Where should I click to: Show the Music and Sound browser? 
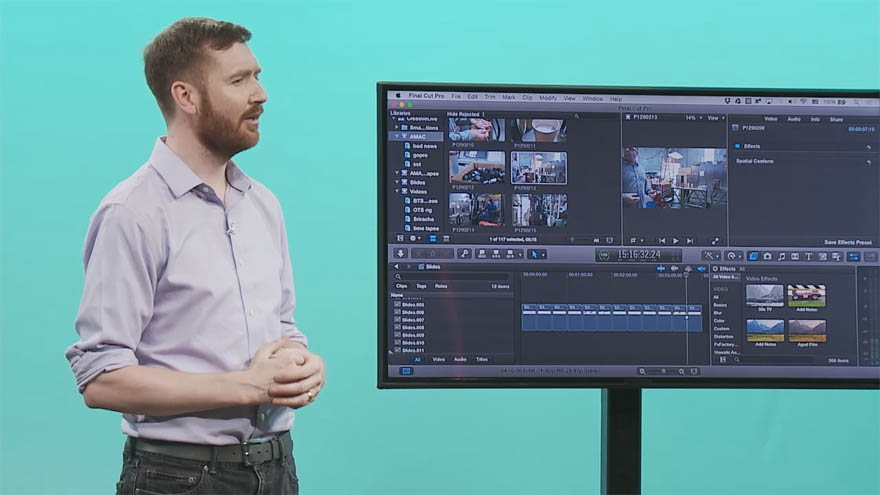click(x=781, y=256)
